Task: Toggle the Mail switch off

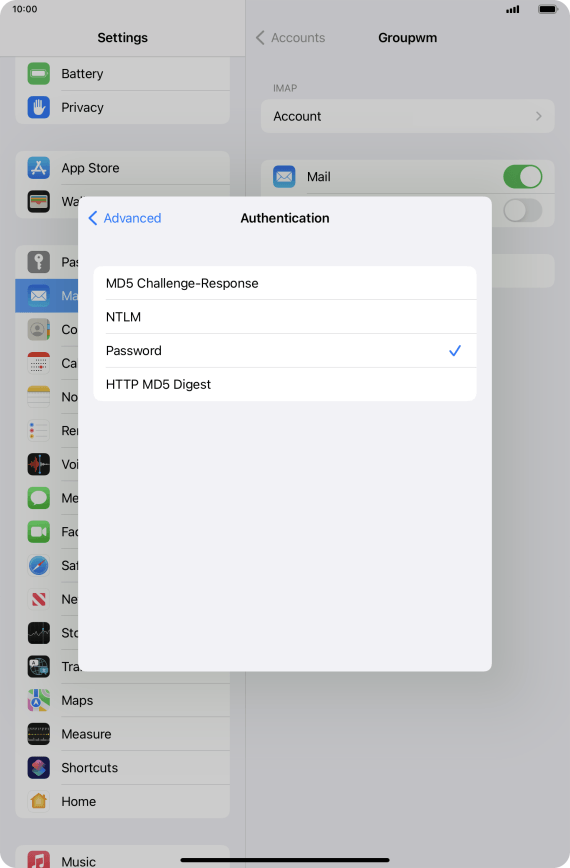Action: [x=522, y=177]
